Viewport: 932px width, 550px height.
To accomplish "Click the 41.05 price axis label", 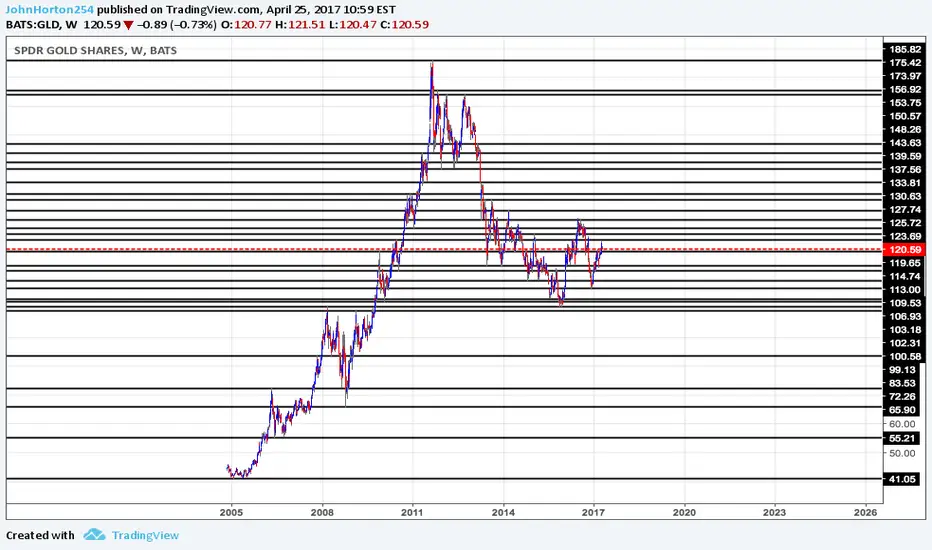I will click(903, 479).
